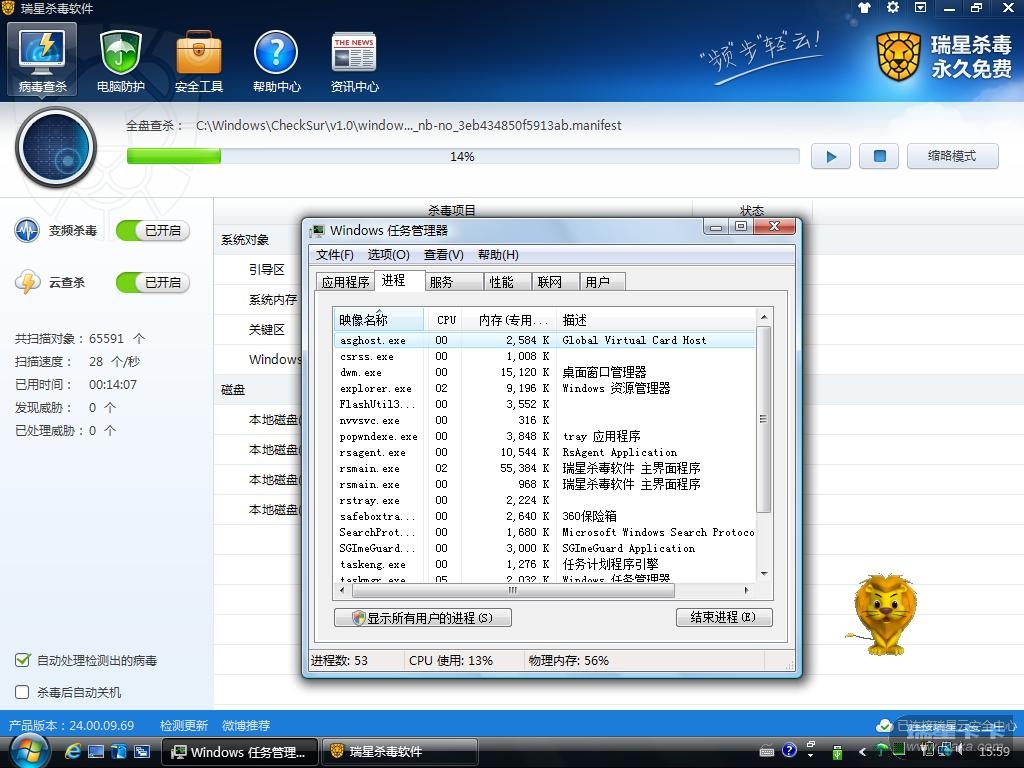Open settings via the gear icon

click(x=893, y=8)
